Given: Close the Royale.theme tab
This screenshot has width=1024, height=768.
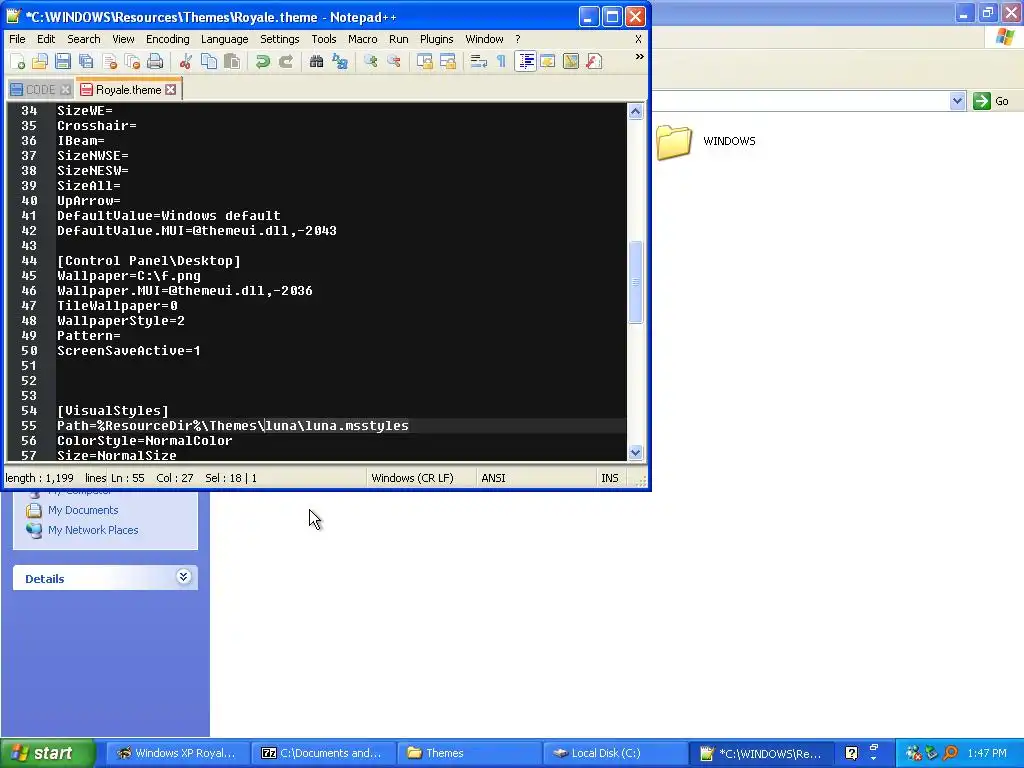Looking at the screenshot, I should pos(170,89).
